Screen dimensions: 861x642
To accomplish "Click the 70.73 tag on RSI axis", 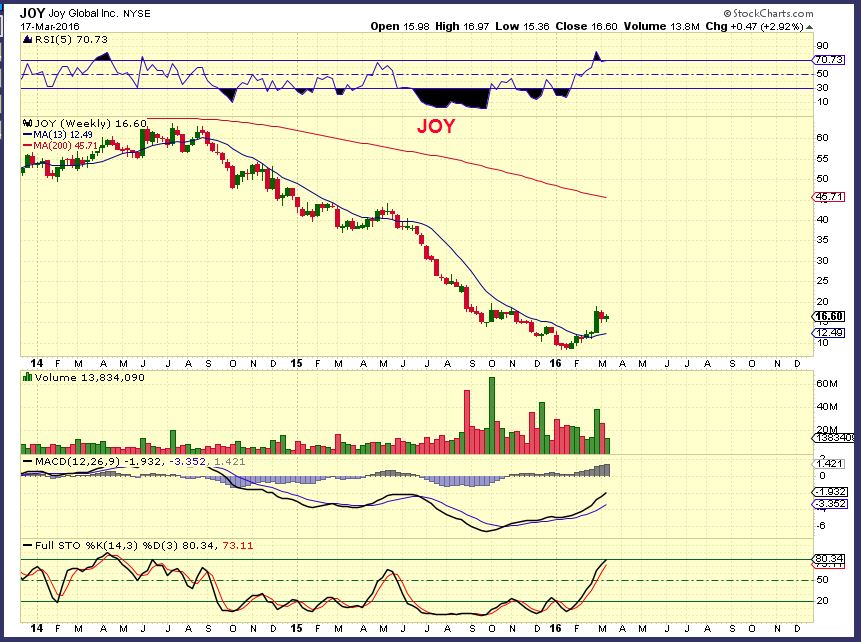I will coord(830,60).
